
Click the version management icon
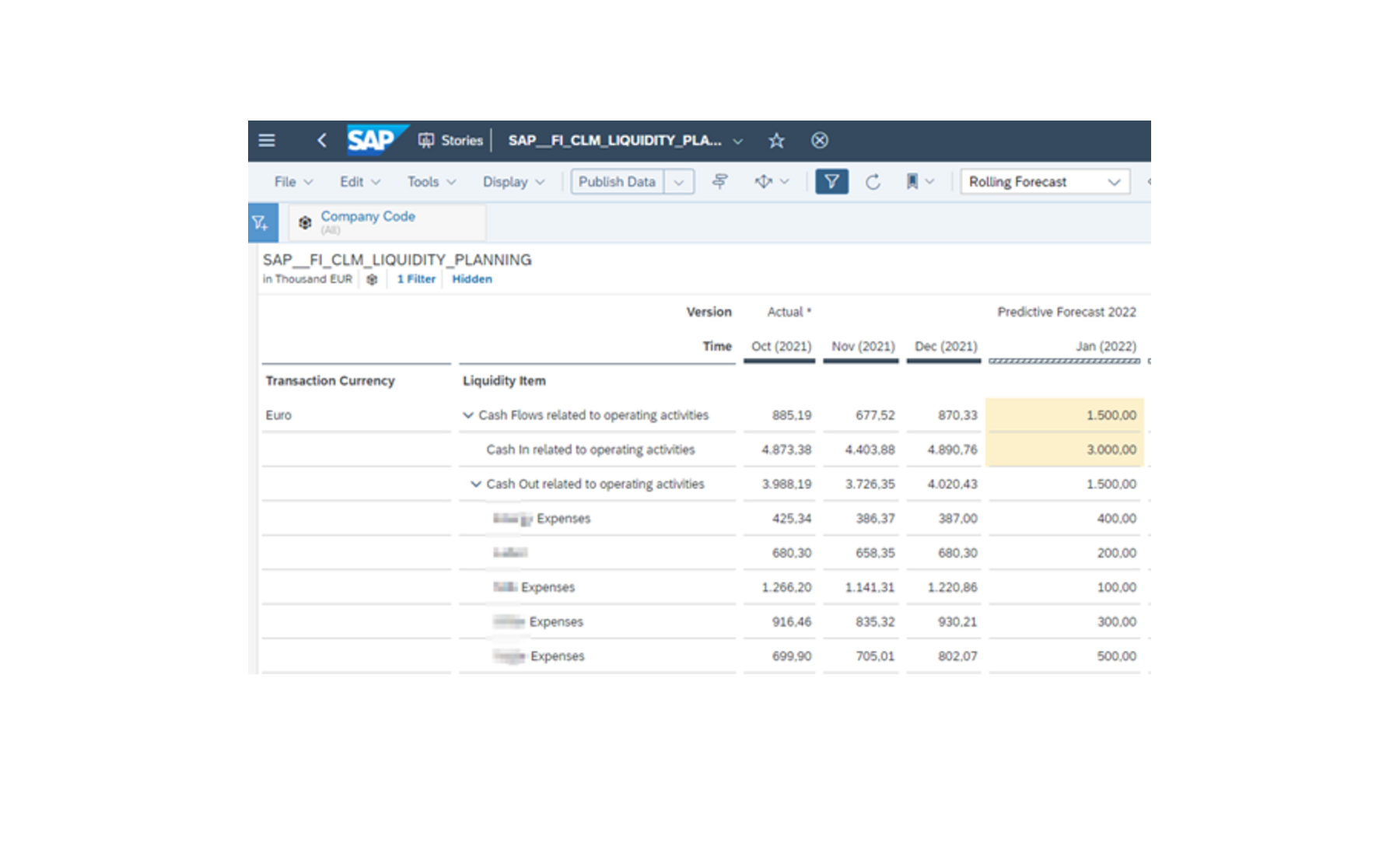[x=720, y=182]
